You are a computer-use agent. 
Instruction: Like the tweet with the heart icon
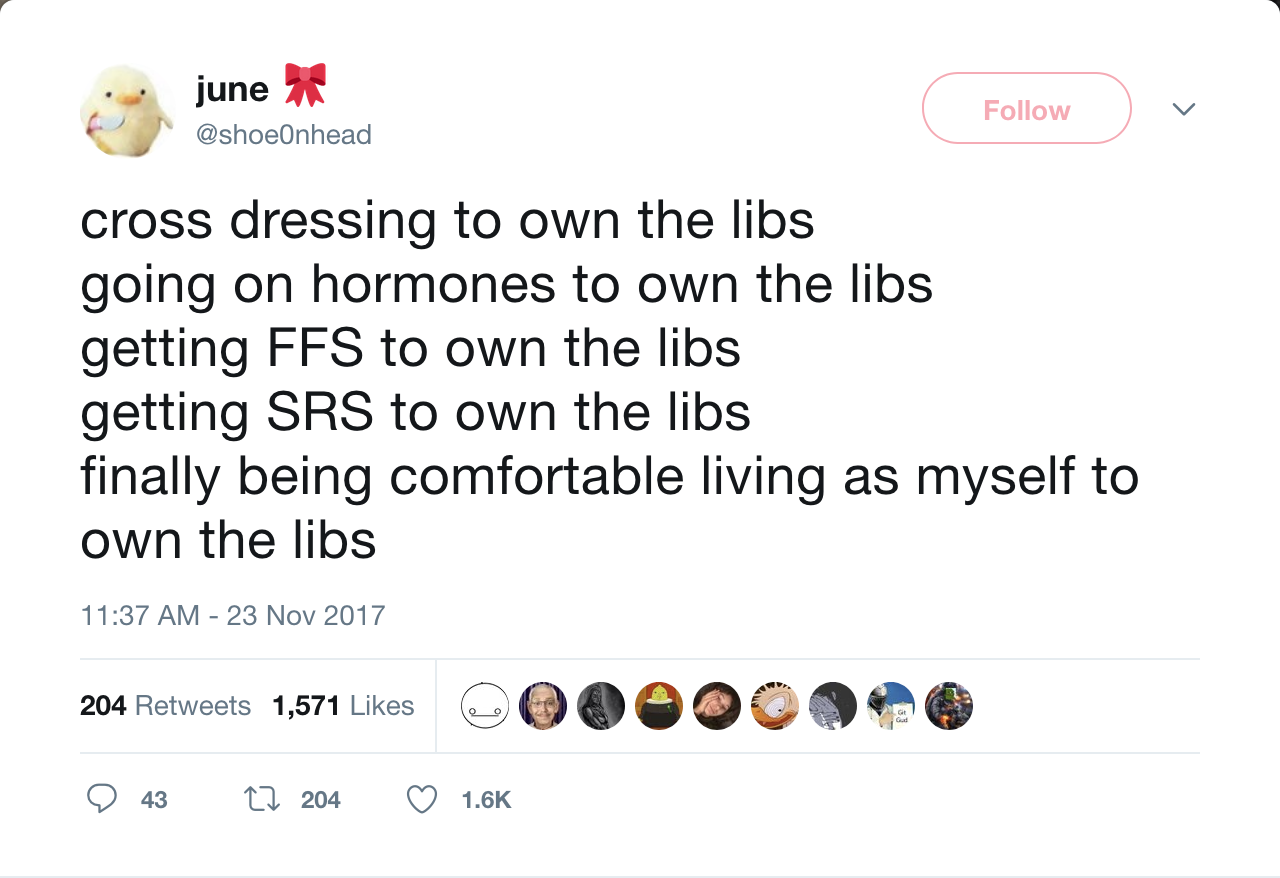pos(421,799)
